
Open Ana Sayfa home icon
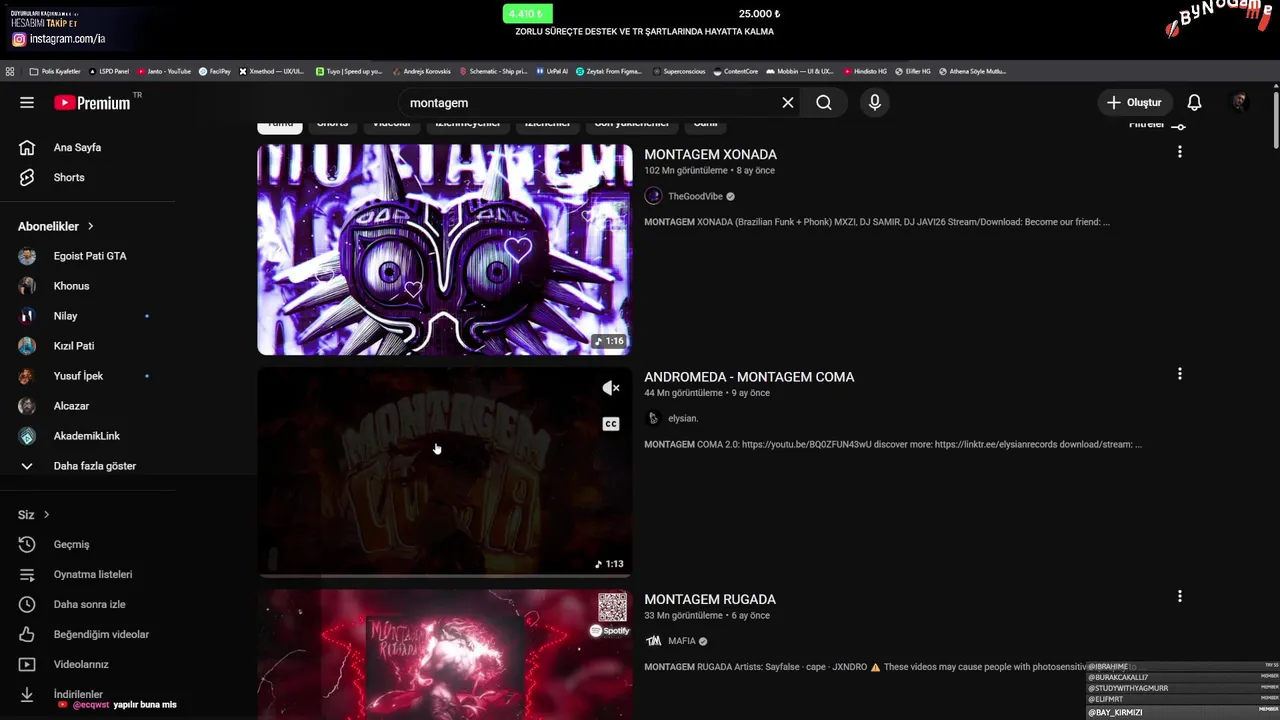(27, 147)
